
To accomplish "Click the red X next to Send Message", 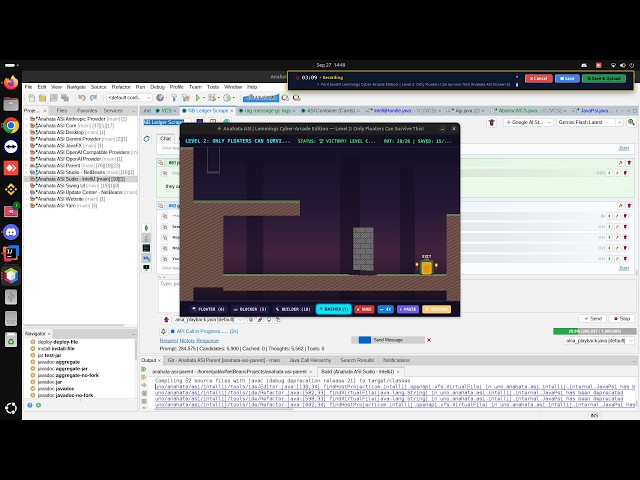I will 429,340.
